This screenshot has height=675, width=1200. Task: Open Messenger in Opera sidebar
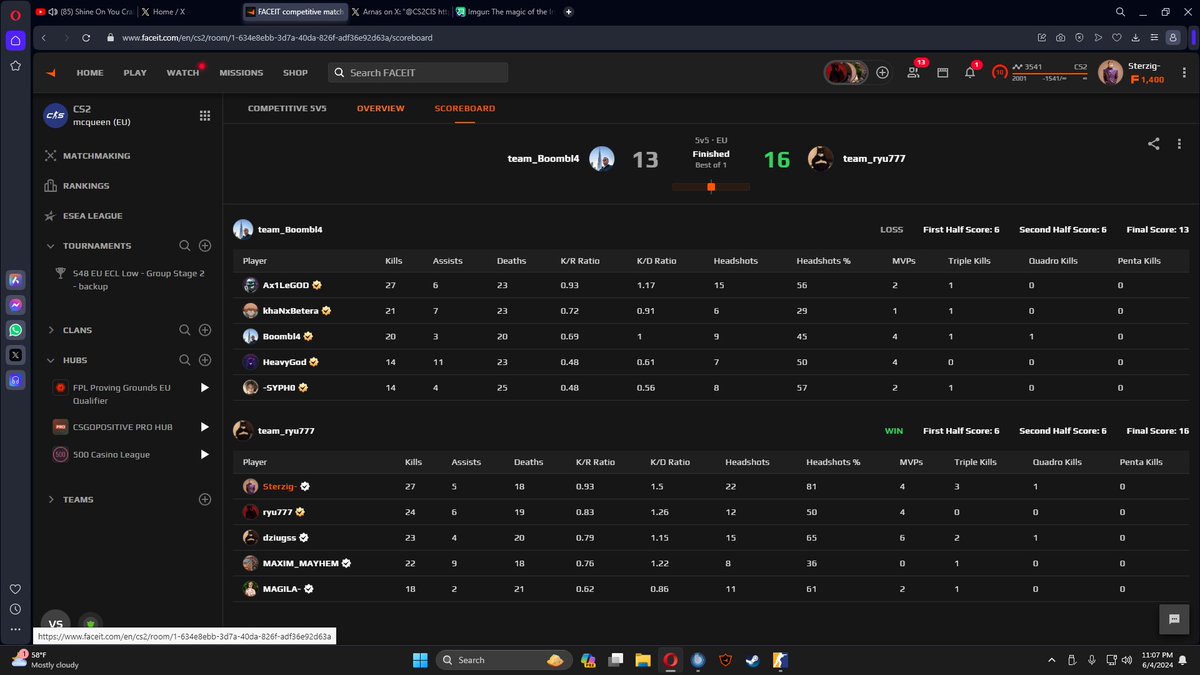coord(15,305)
